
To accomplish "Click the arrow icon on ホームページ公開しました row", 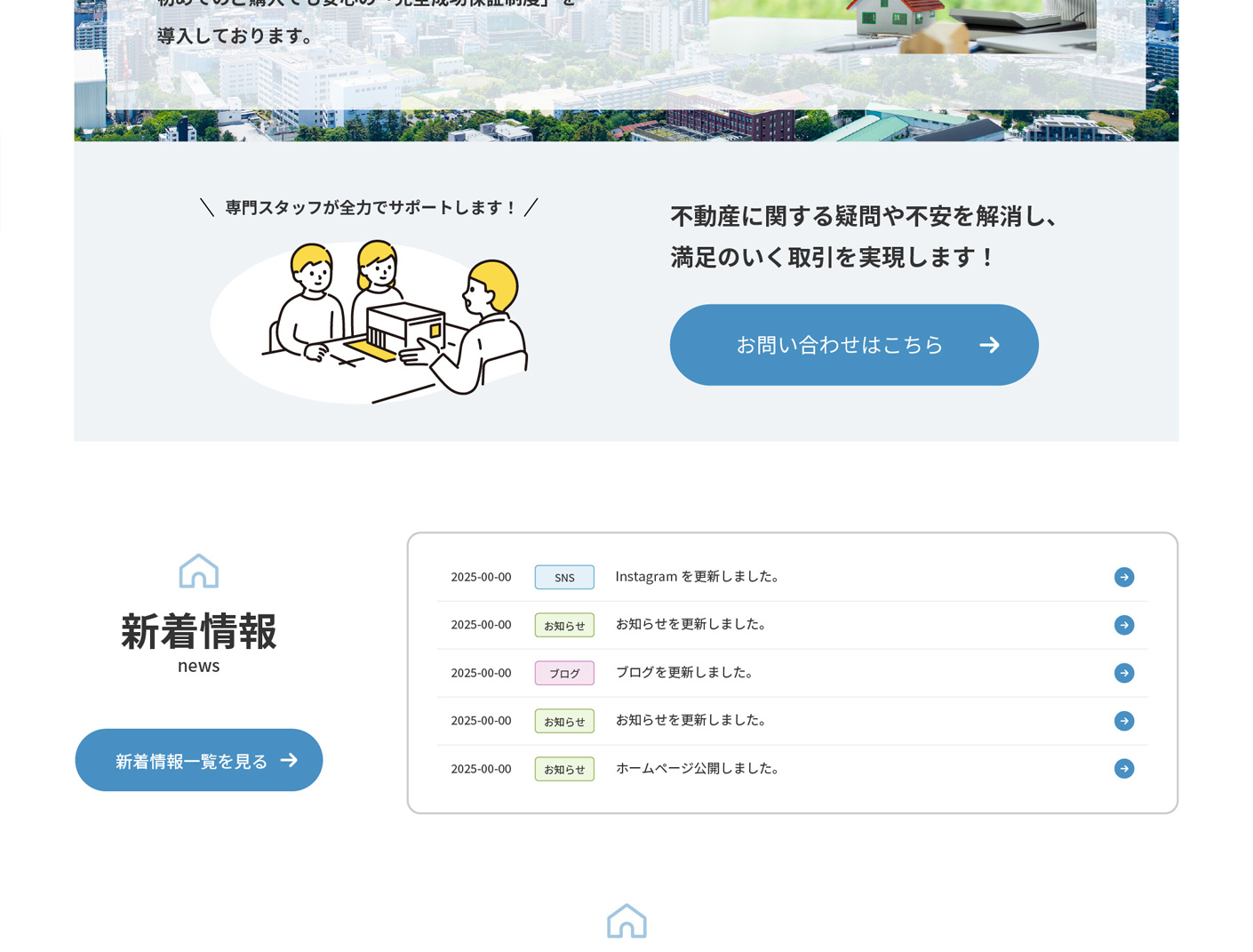I will tap(1123, 768).
